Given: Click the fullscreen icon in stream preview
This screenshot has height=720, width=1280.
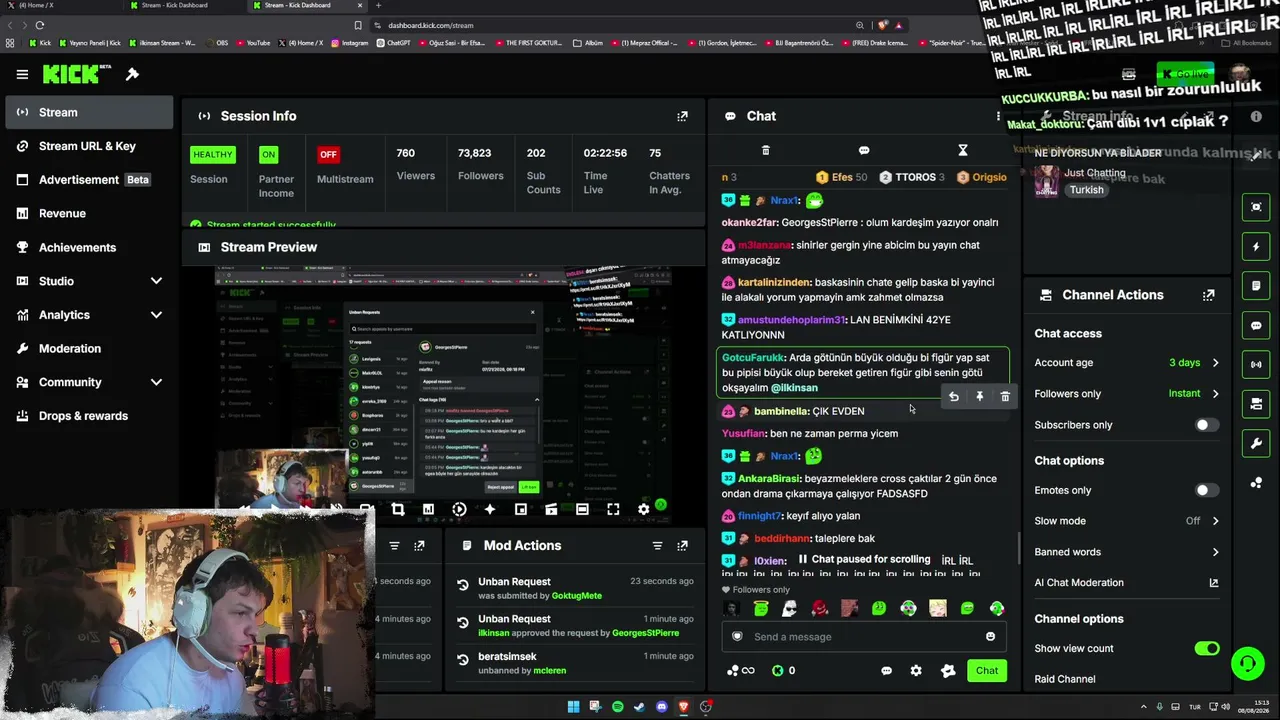Looking at the screenshot, I should (x=613, y=509).
